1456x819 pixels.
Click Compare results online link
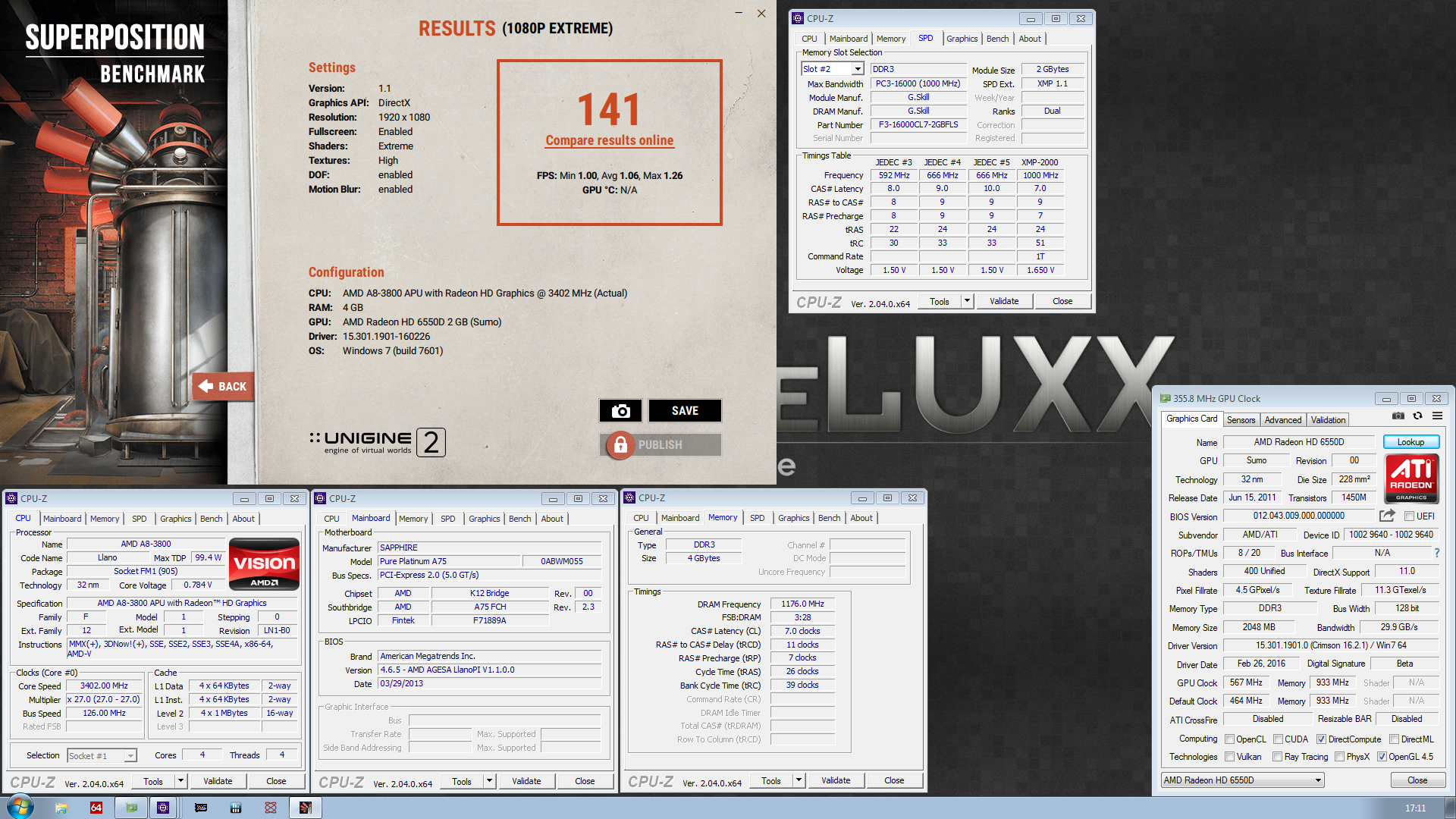610,140
